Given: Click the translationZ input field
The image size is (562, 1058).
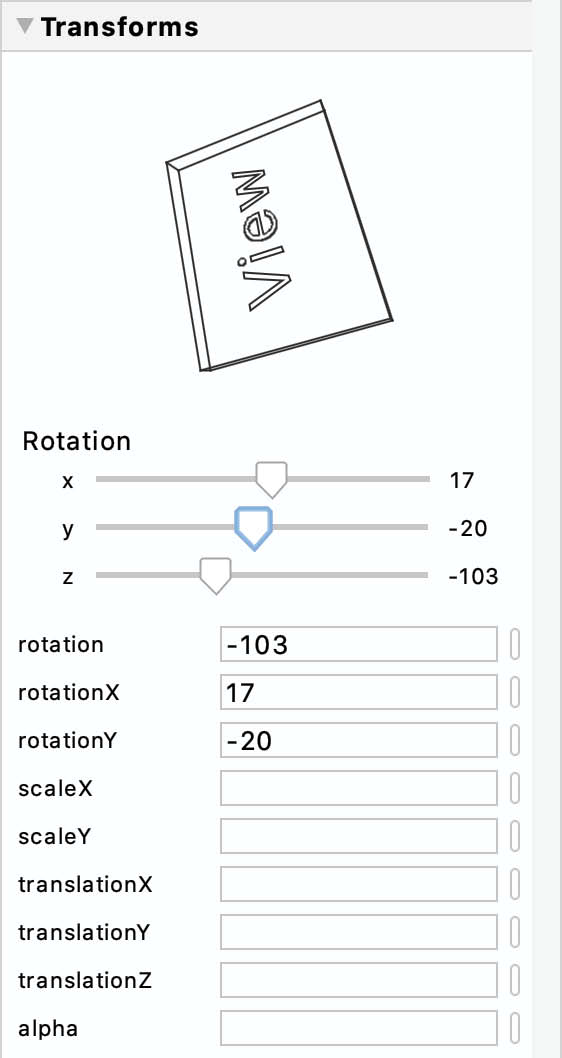Looking at the screenshot, I should [x=359, y=980].
